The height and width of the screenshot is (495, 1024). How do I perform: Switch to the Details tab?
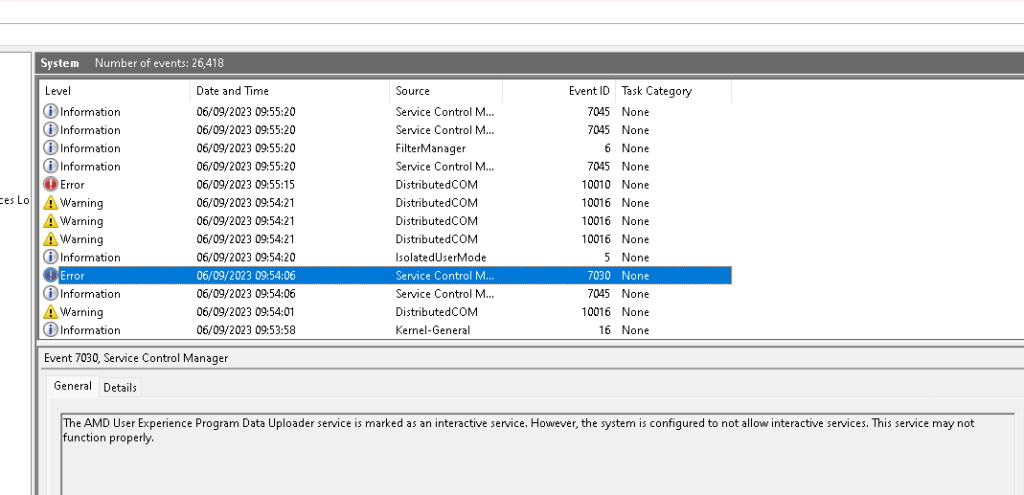coord(120,387)
